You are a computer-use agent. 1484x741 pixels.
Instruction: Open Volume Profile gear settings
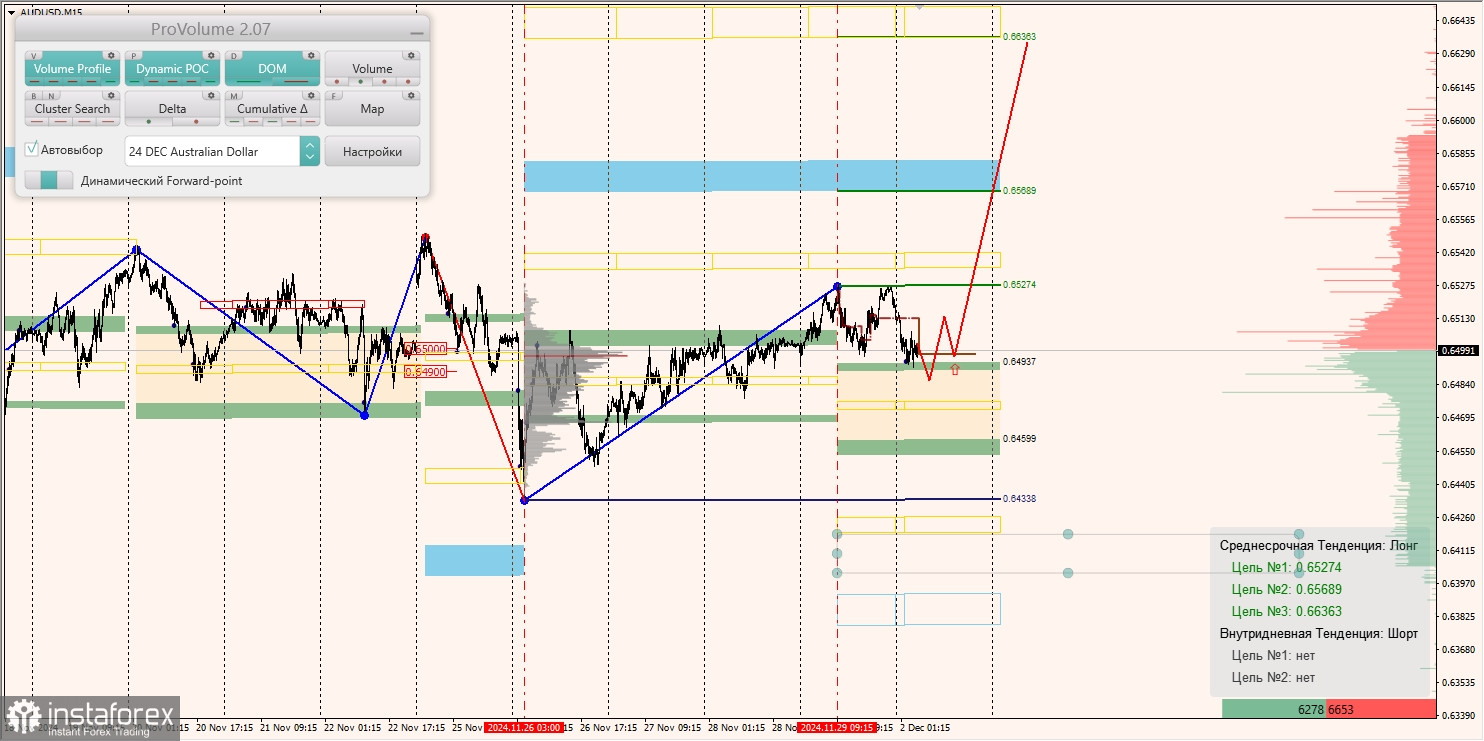[111, 56]
